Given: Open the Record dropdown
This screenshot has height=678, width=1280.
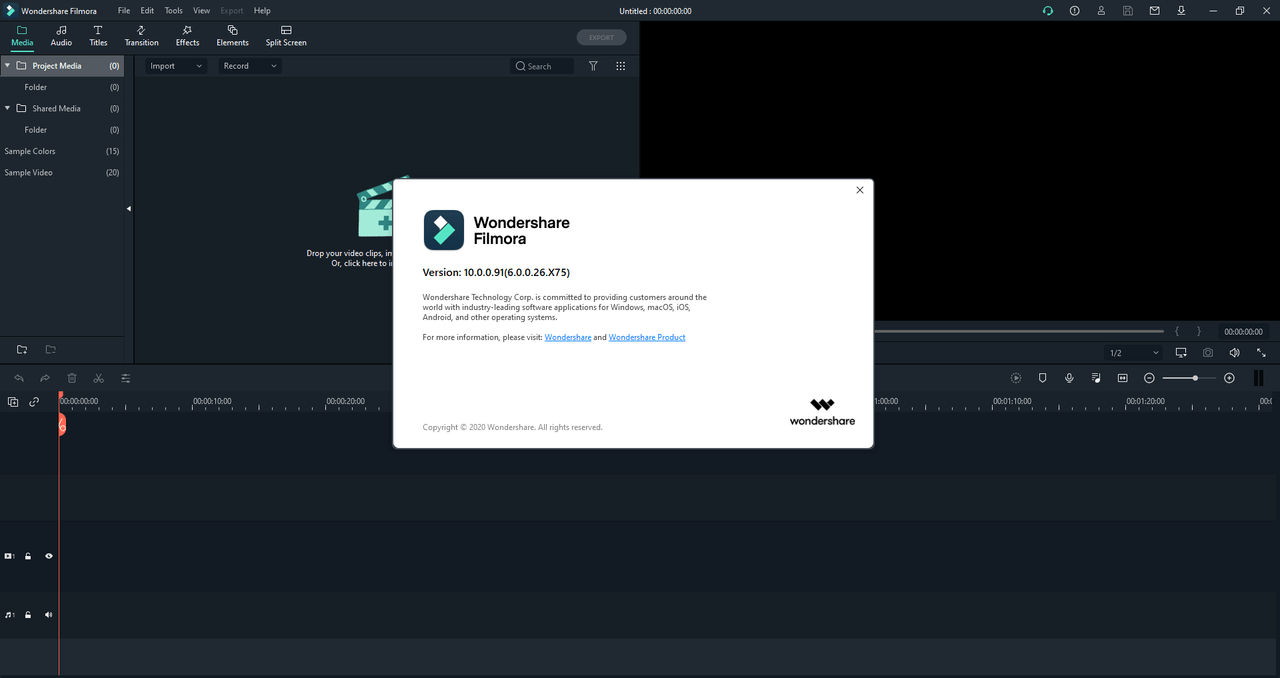Looking at the screenshot, I should coord(250,66).
